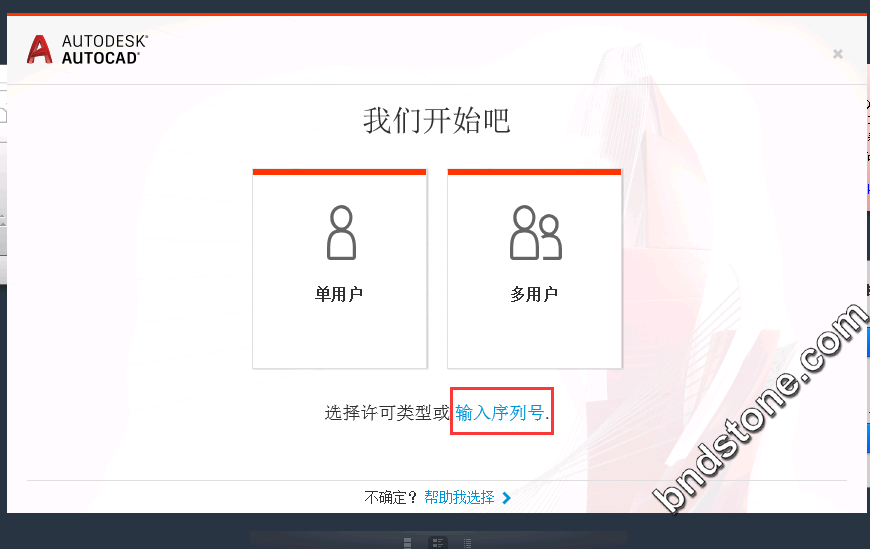Select the compact list view icon
Screen dimensions: 870x549
[467, 542]
